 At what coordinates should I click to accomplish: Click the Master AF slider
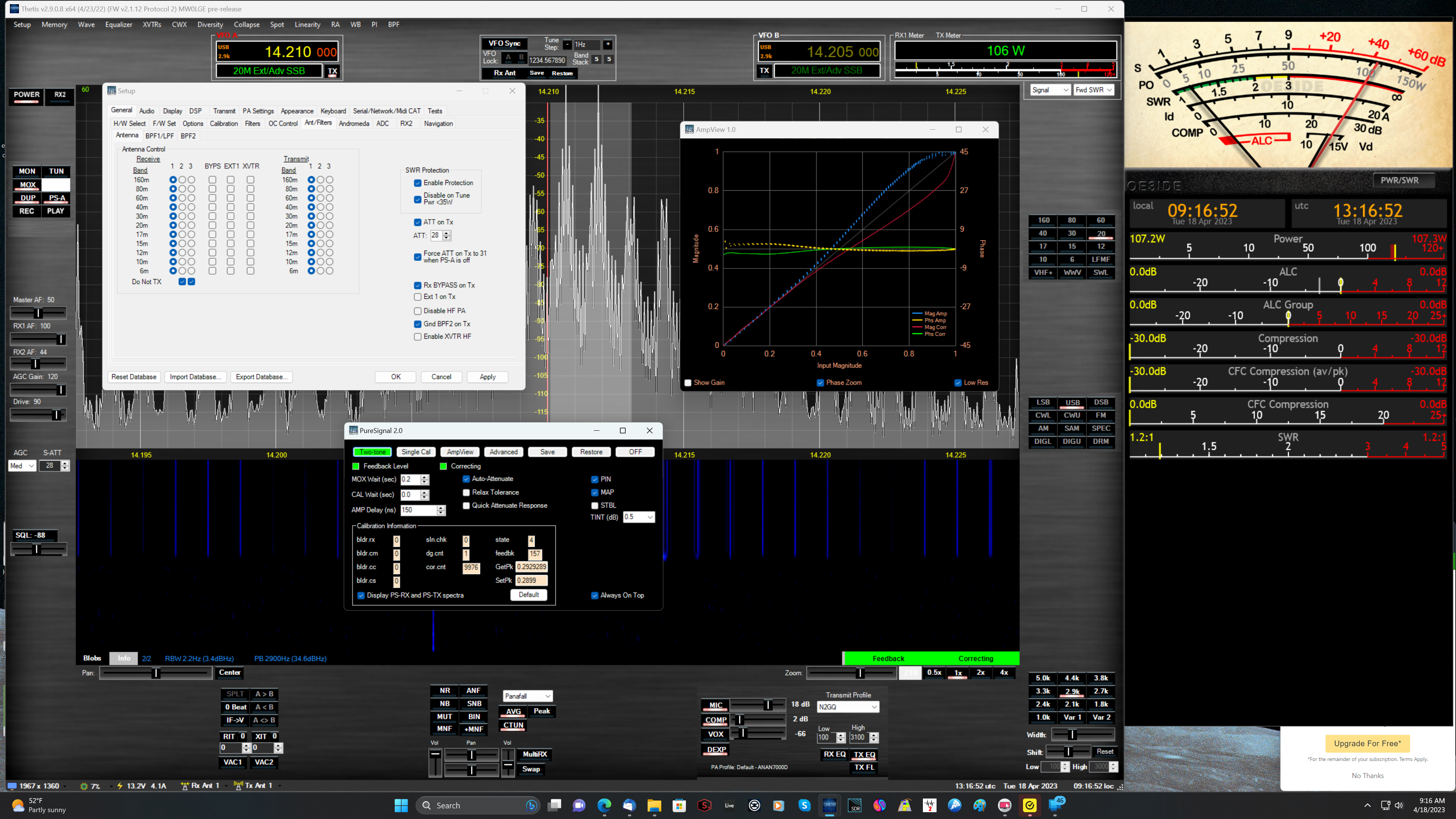coord(38,313)
